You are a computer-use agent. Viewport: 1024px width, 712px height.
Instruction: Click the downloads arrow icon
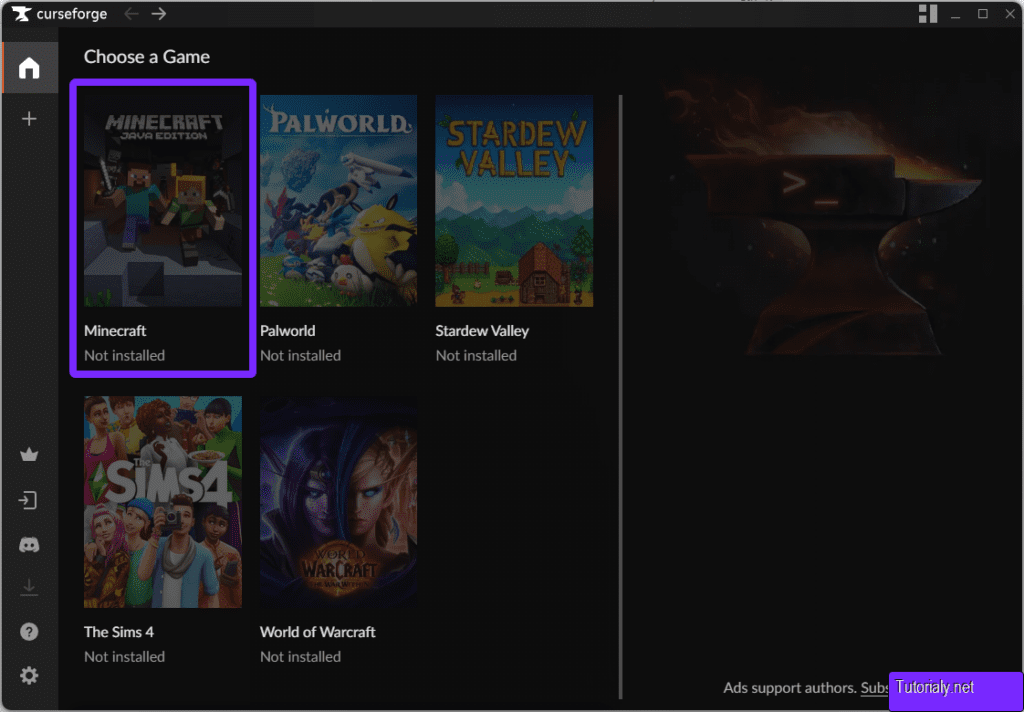click(29, 587)
